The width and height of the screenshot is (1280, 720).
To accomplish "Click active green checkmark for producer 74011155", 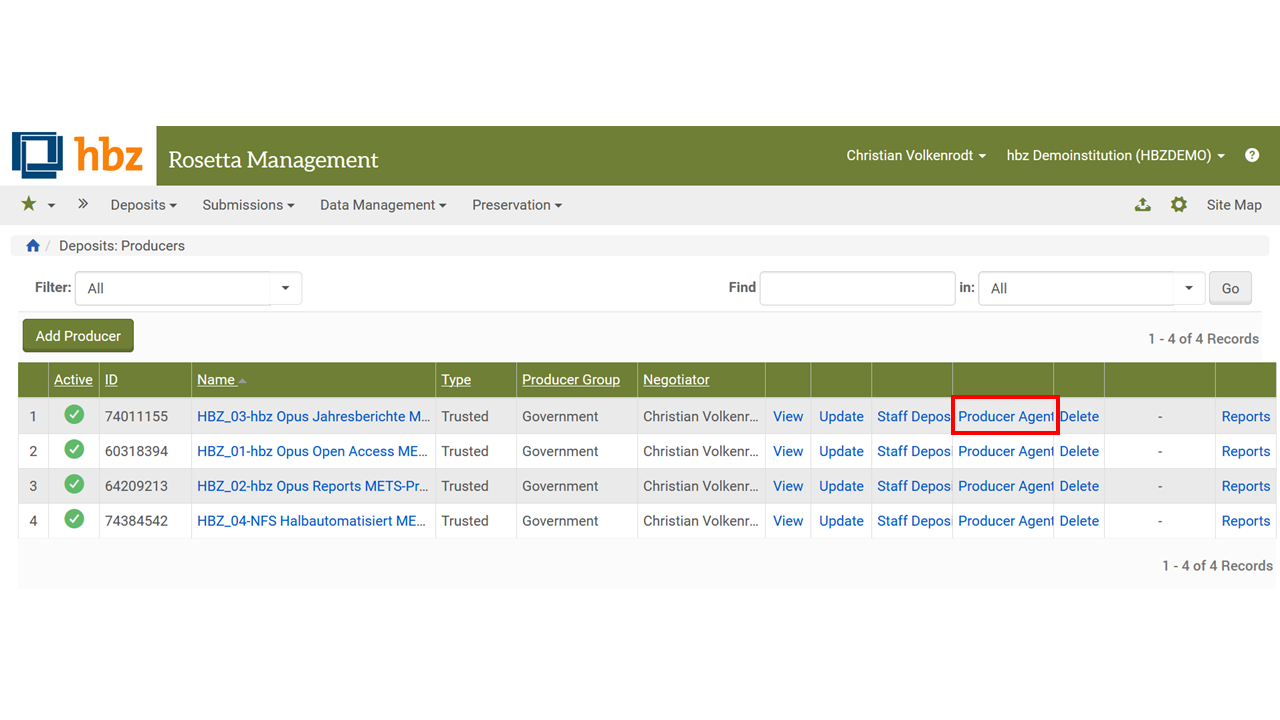I will point(74,415).
